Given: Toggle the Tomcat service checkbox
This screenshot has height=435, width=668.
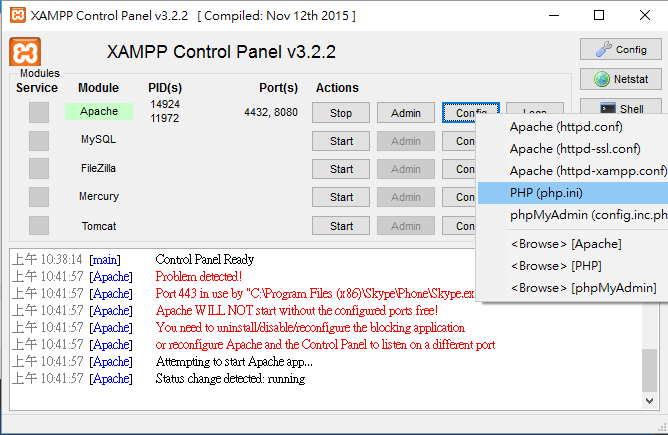Looking at the screenshot, I should tap(39, 225).
